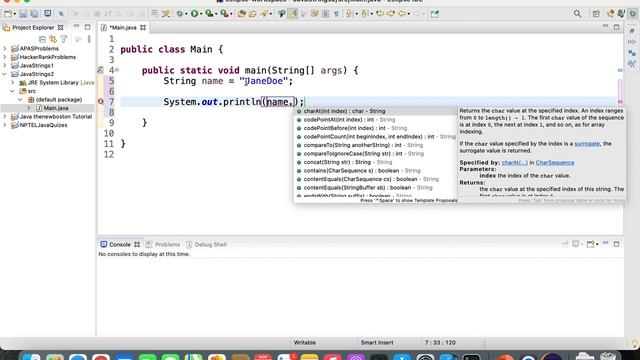The height and width of the screenshot is (360, 640).
Task: Click the Search magnifier icon
Action: (577, 13)
